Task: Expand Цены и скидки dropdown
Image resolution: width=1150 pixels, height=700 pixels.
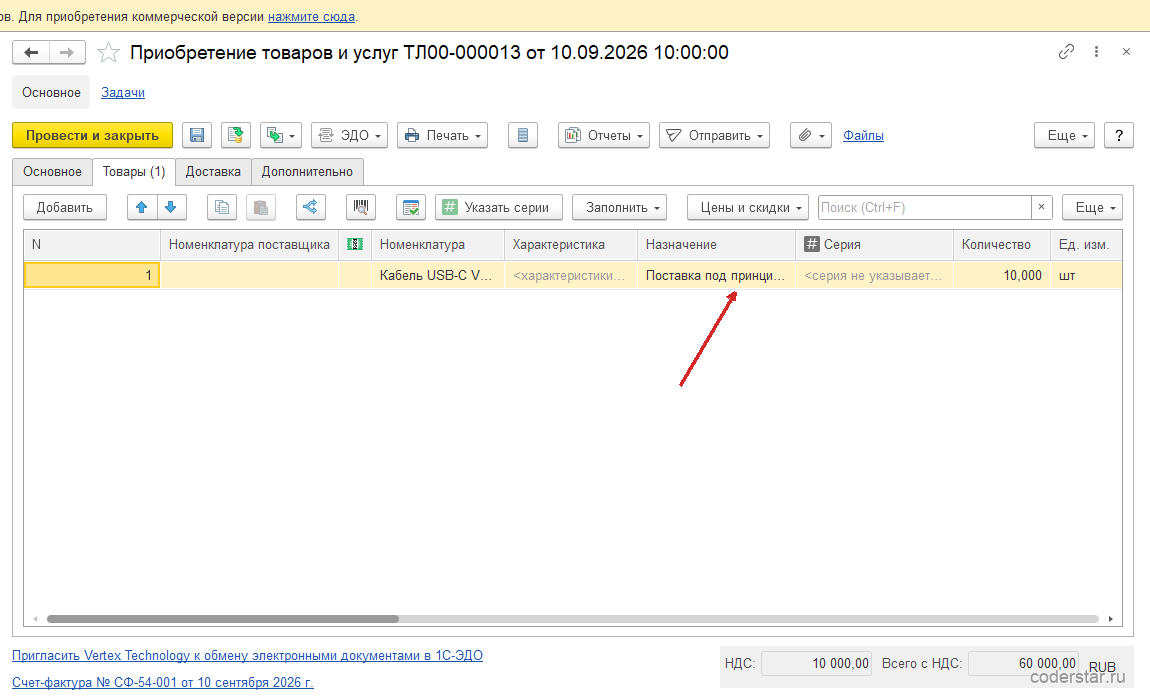Action: coord(747,207)
